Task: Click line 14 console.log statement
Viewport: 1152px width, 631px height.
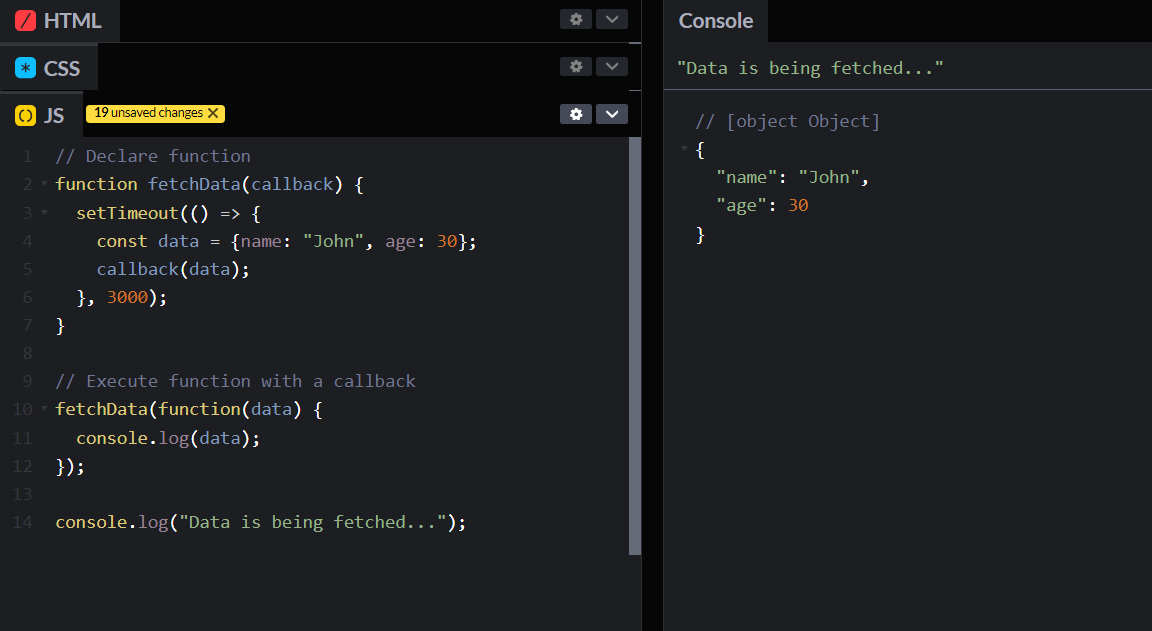Action: pos(261,522)
